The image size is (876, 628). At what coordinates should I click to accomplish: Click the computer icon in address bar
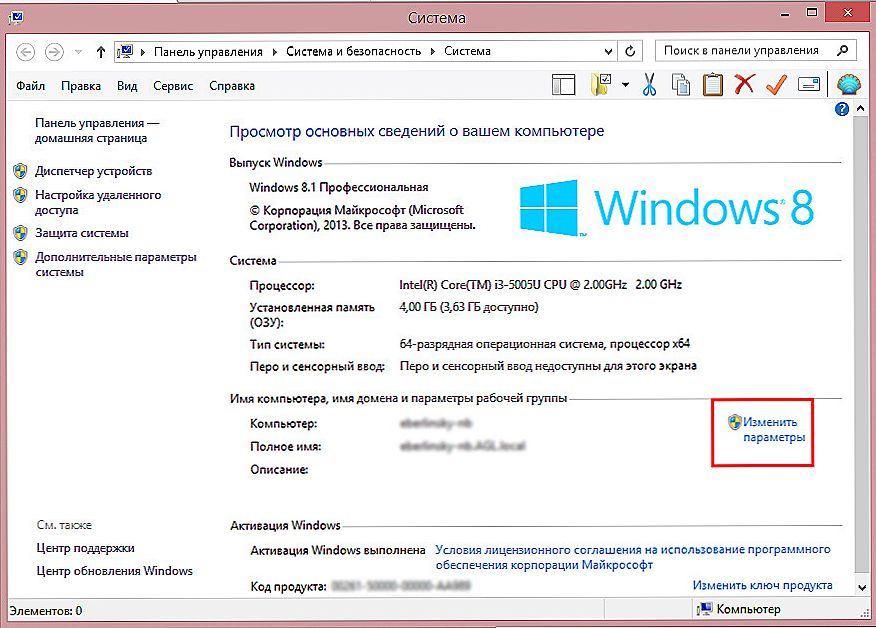tap(125, 51)
